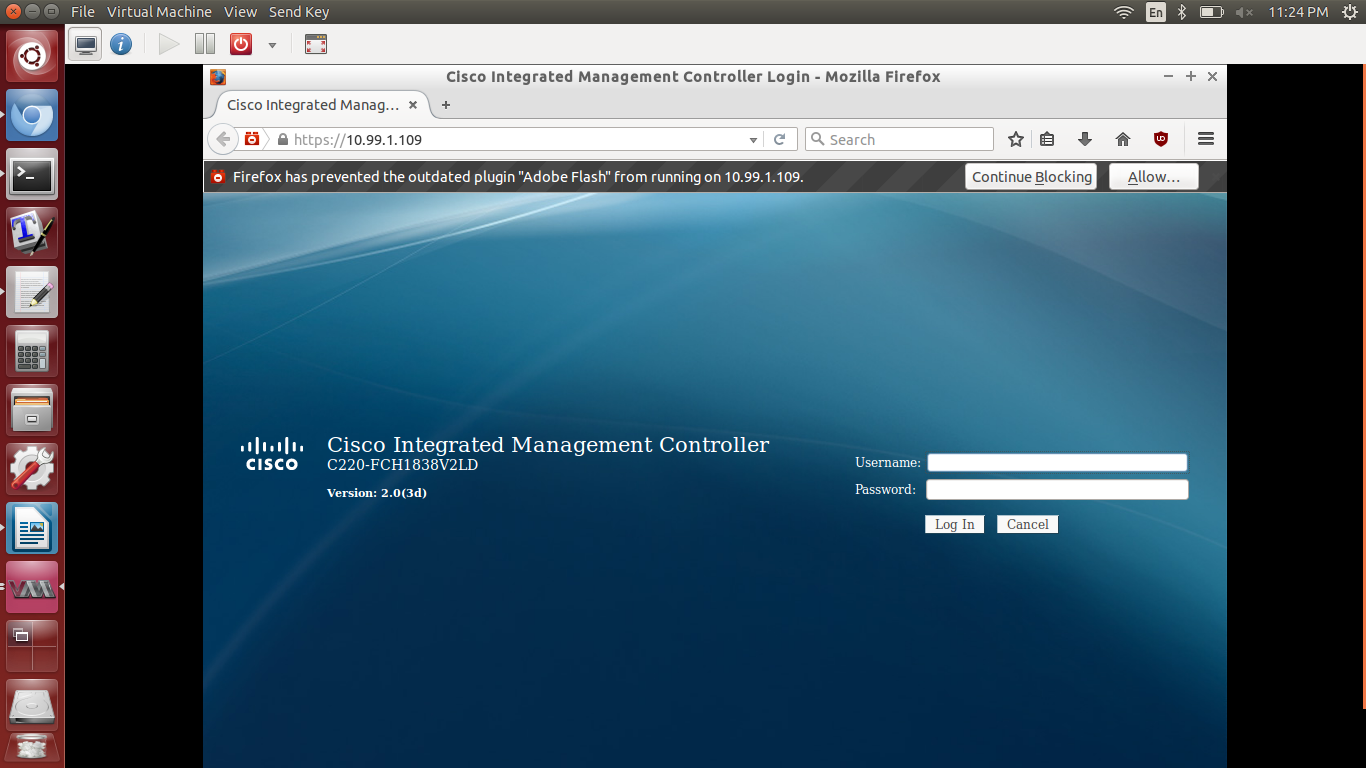This screenshot has width=1366, height=768.
Task: Open a new Firefox tab
Action: (446, 105)
